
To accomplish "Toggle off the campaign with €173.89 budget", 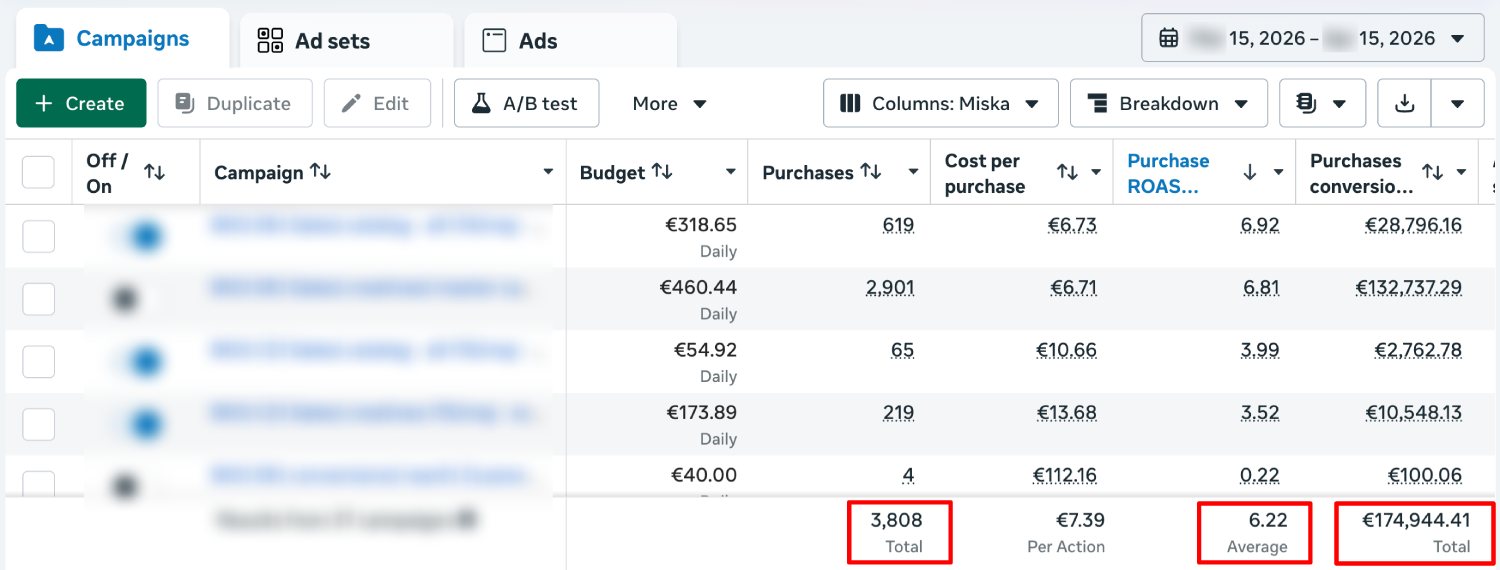I will coord(138,425).
